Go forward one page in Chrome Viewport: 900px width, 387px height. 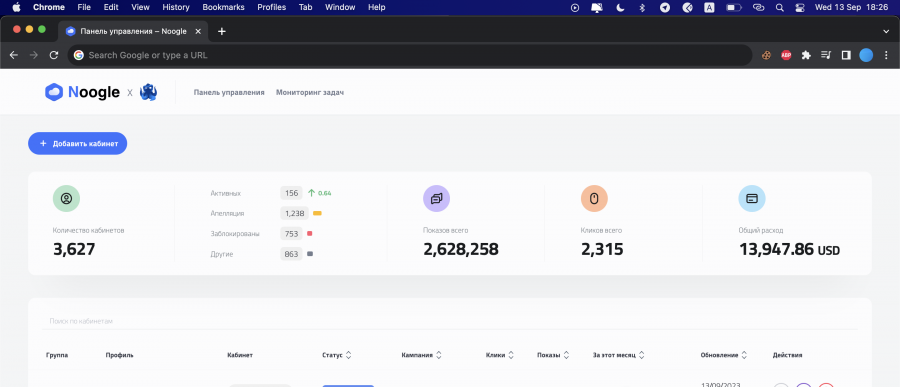(34, 55)
